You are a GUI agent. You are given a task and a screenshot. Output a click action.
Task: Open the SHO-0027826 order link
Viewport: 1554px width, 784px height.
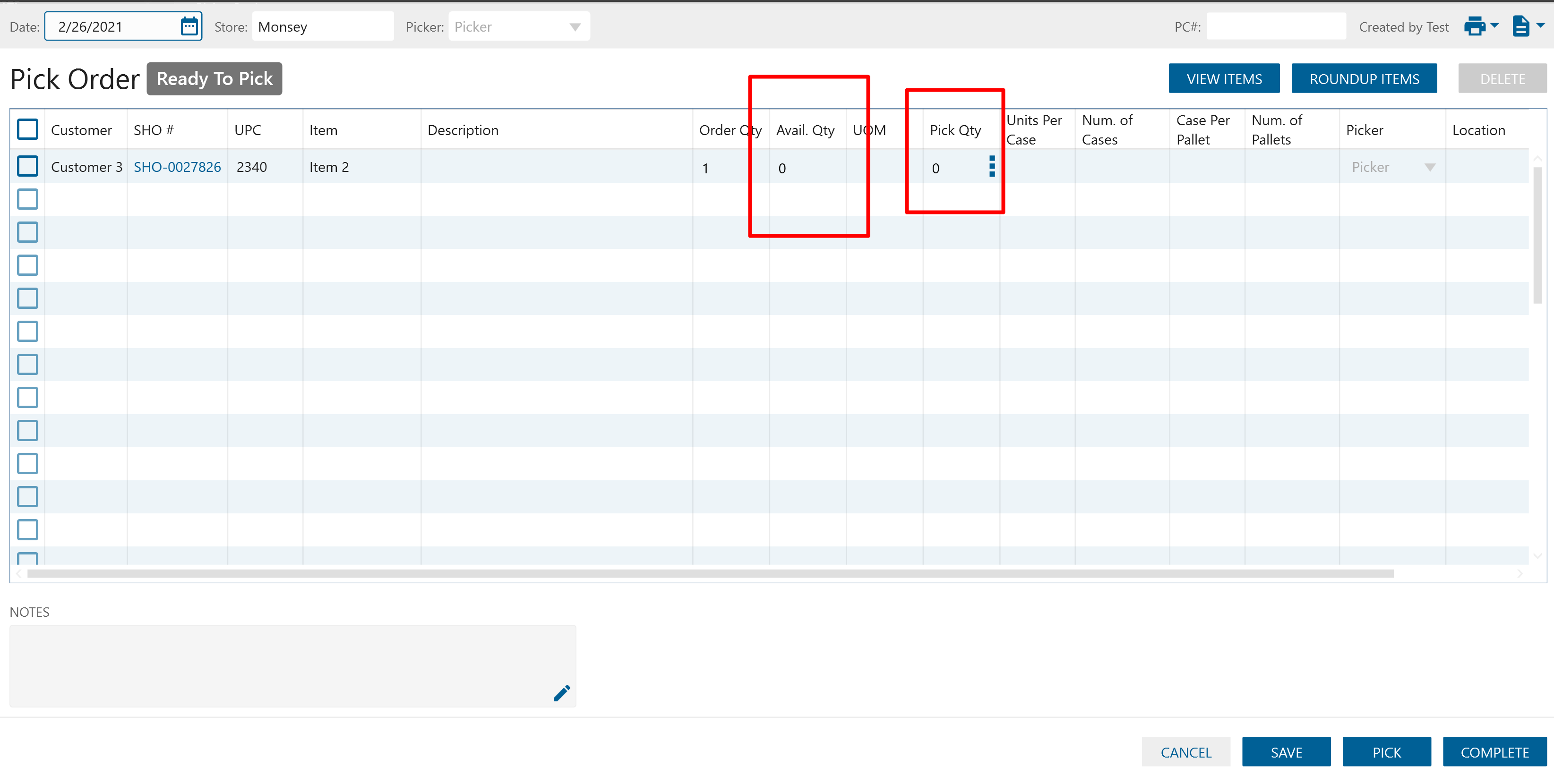pyautogui.click(x=177, y=167)
